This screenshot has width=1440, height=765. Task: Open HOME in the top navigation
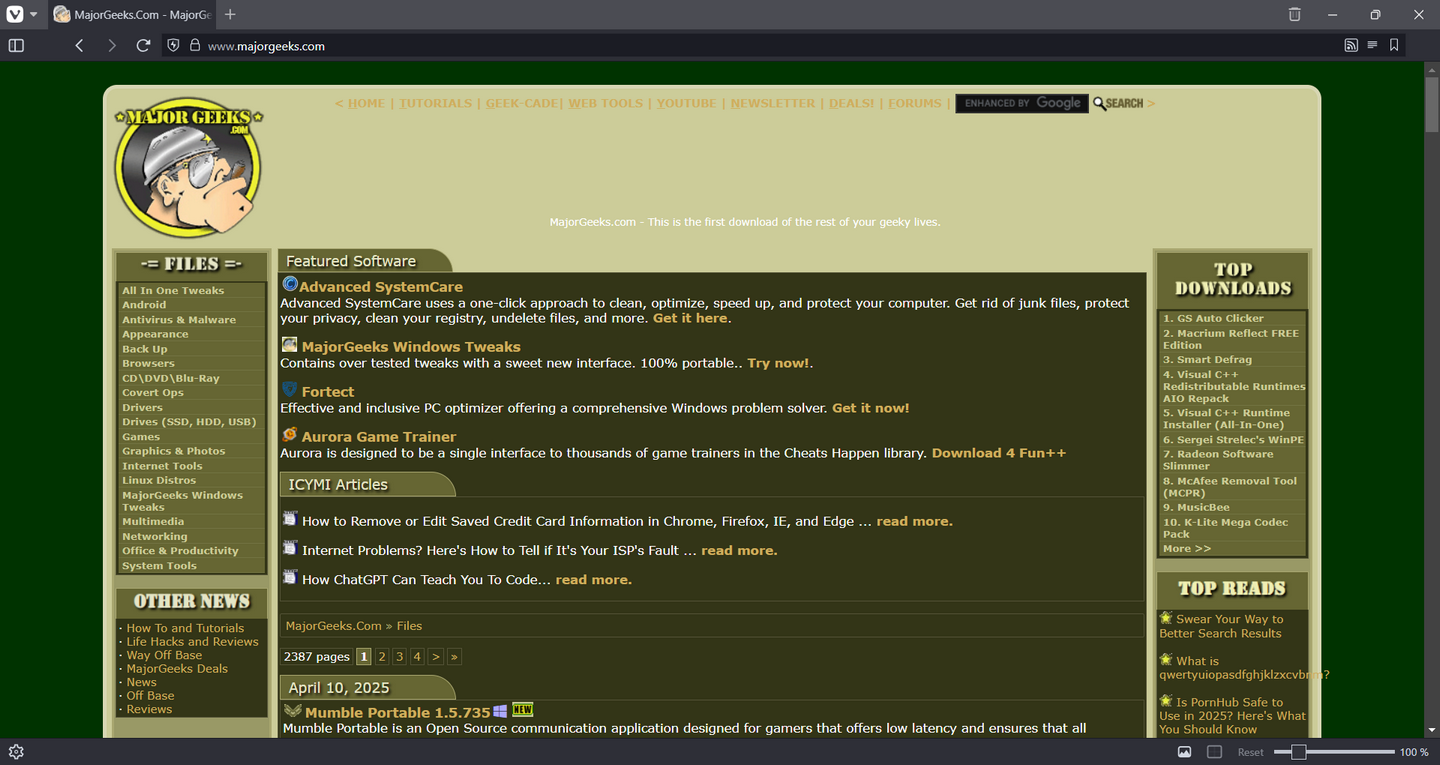coord(366,103)
